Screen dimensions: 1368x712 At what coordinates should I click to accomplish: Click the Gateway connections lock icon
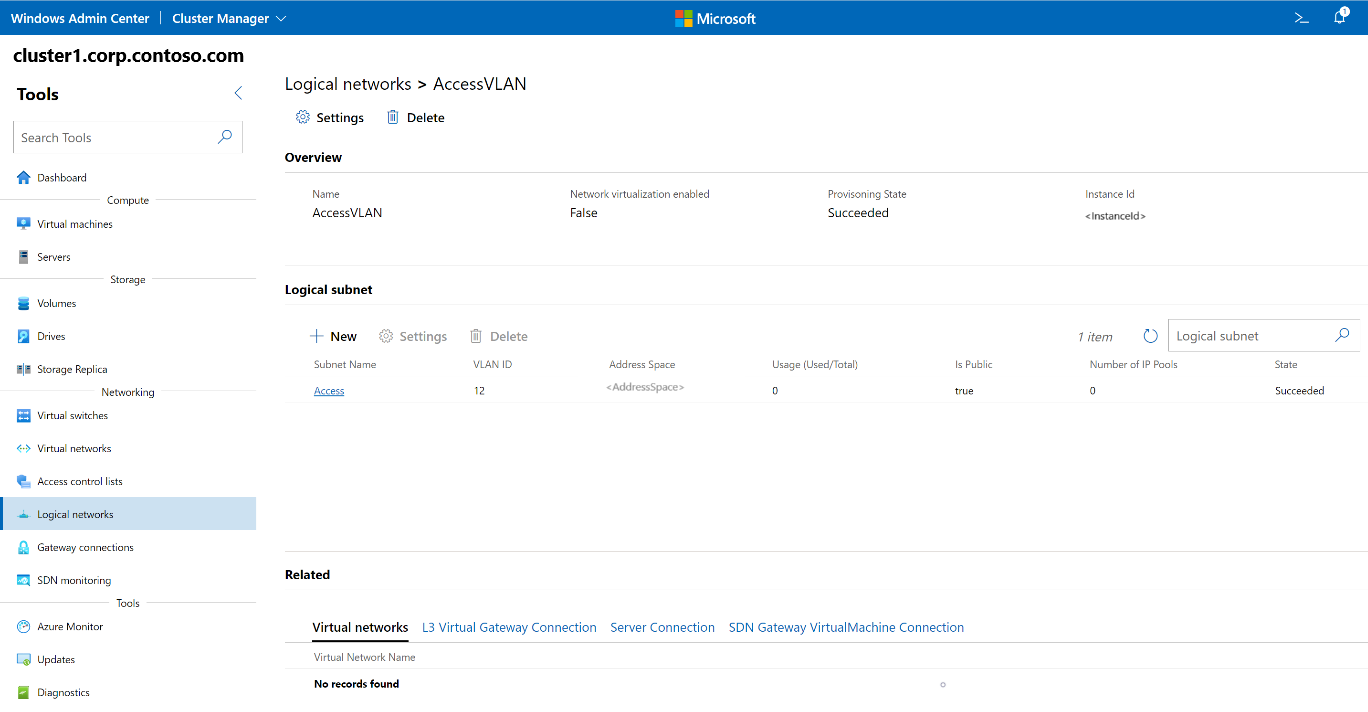[24, 548]
